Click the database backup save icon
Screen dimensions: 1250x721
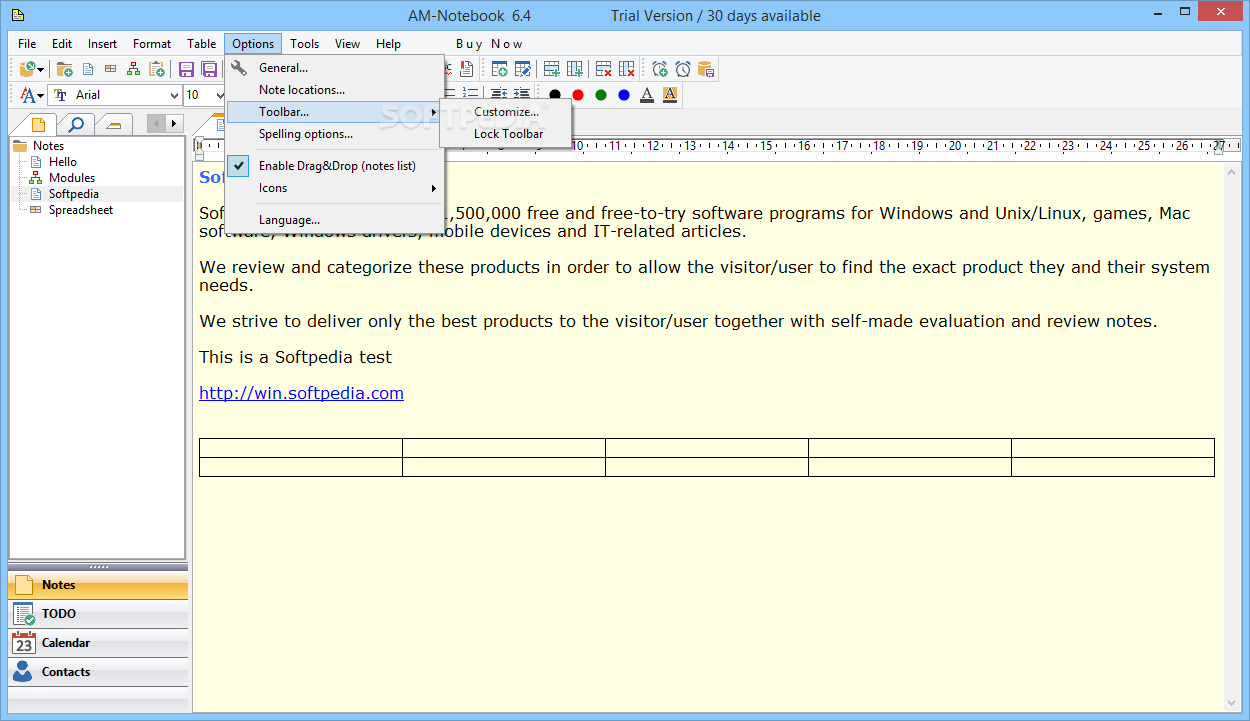[x=705, y=69]
